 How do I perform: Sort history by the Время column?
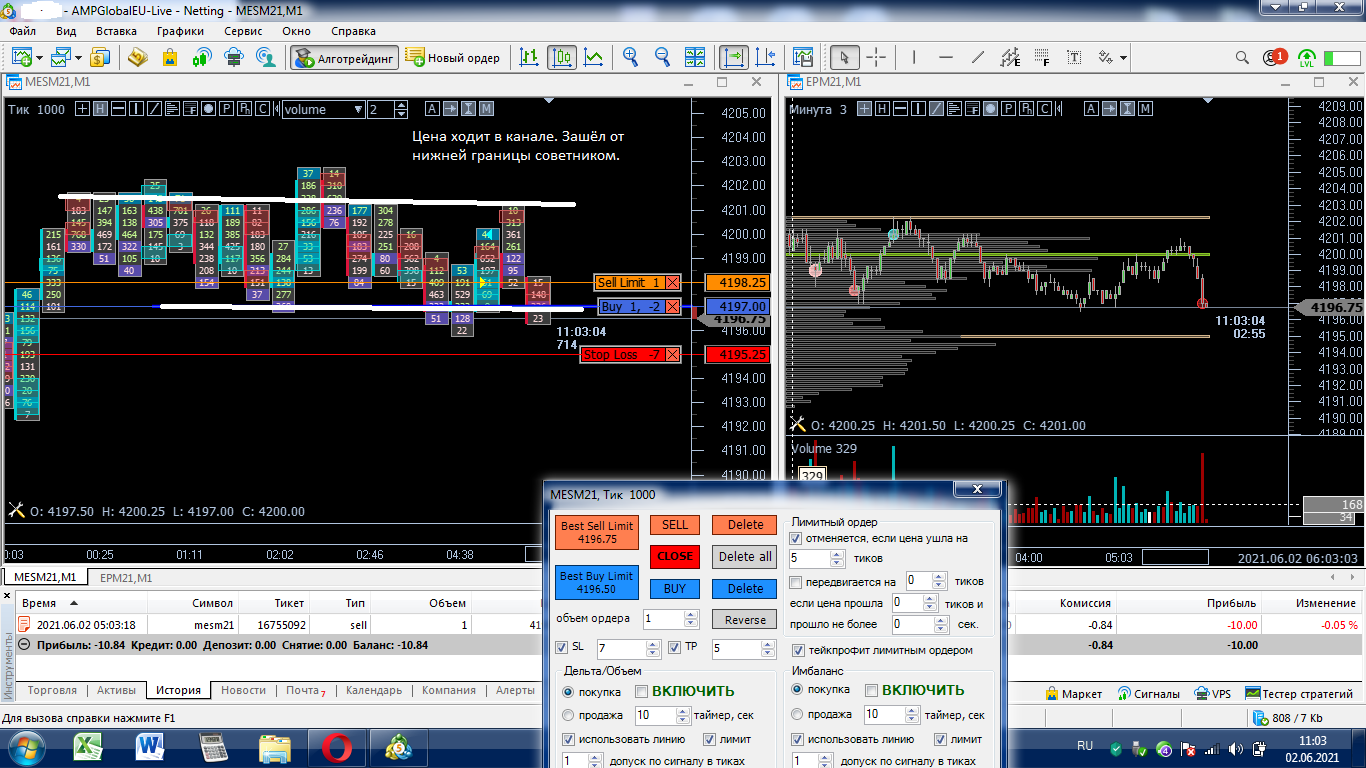coord(82,603)
